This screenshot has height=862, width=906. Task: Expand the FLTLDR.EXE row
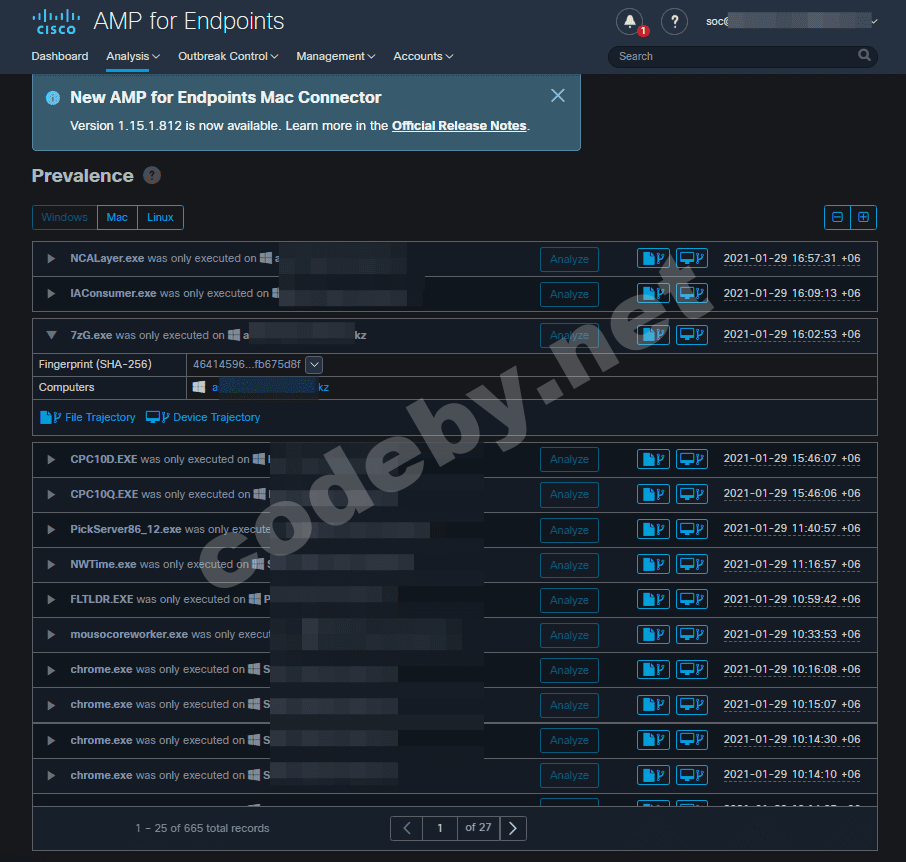tap(51, 600)
